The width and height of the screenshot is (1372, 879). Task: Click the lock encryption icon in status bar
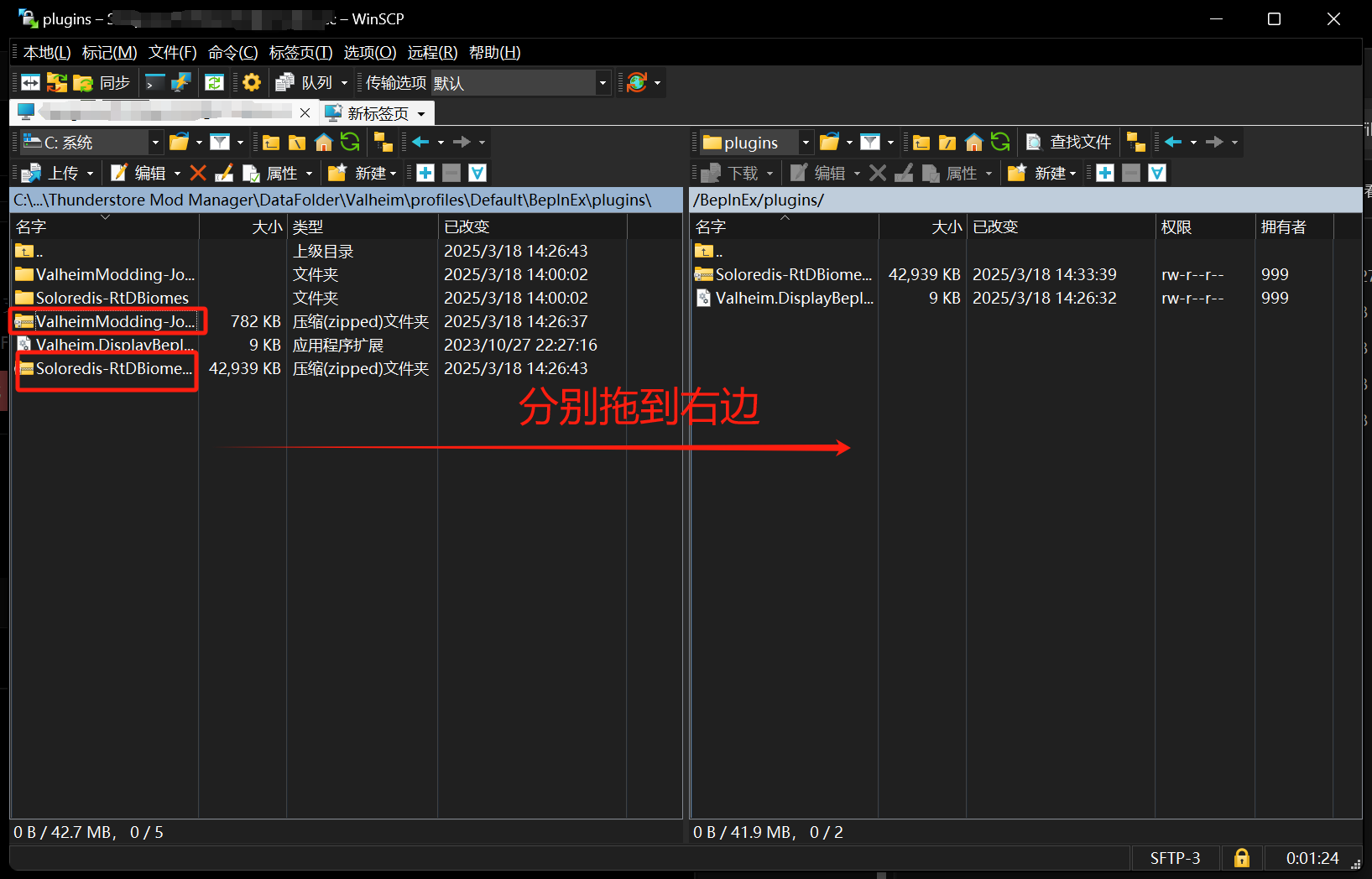(x=1241, y=858)
